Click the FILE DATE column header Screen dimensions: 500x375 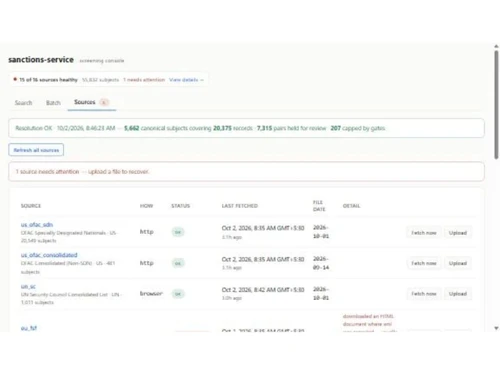(319, 206)
